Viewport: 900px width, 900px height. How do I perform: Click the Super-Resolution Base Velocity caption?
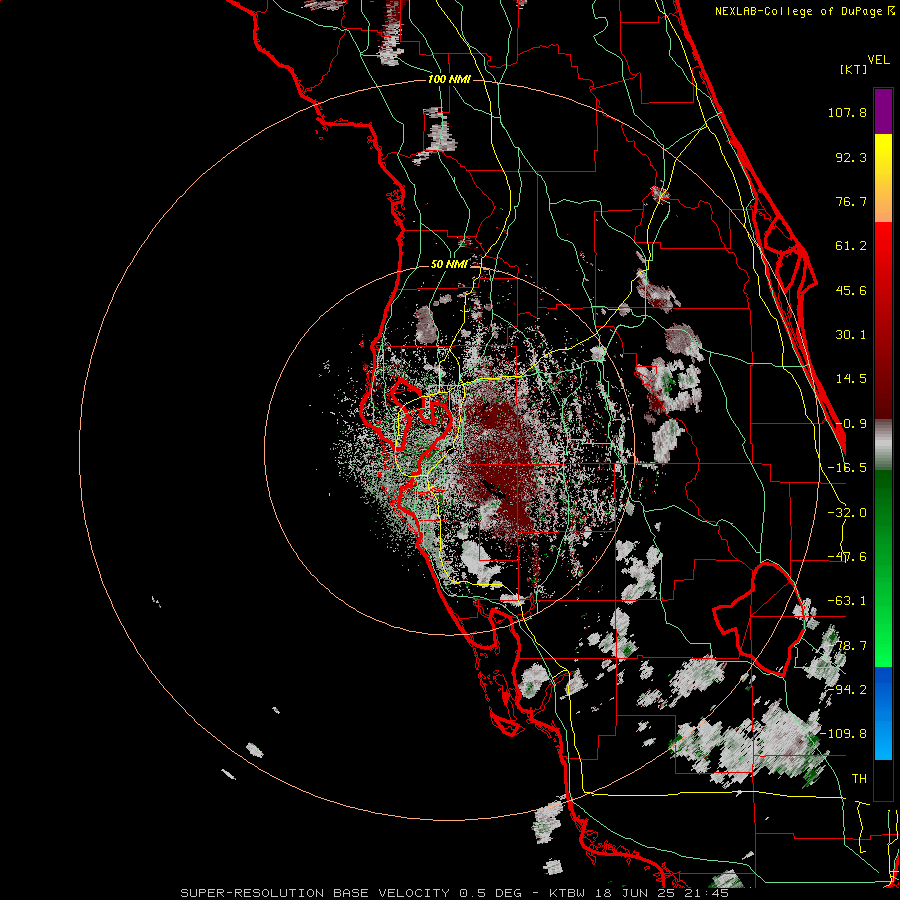pyautogui.click(x=455, y=893)
